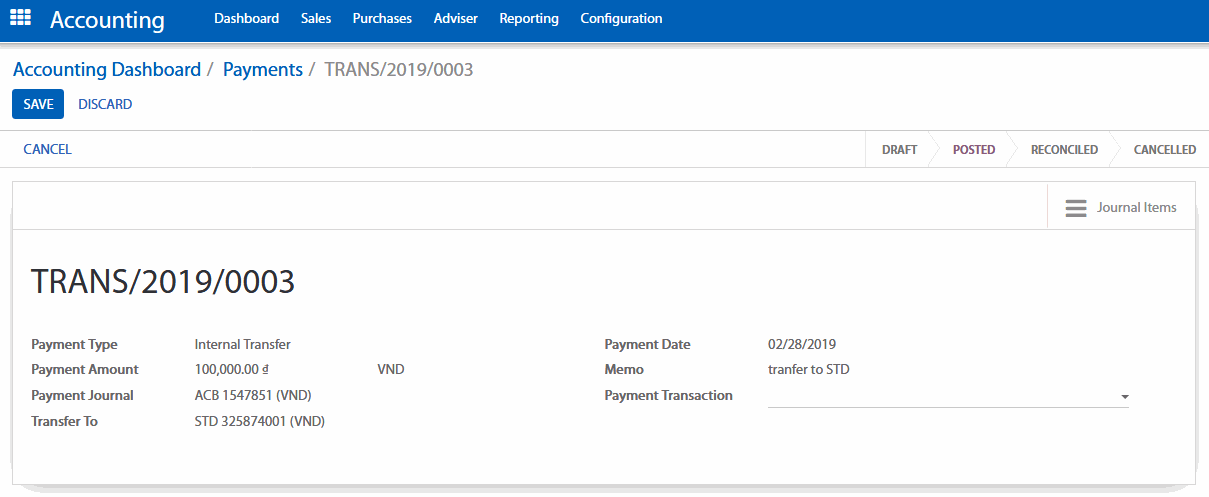Open the Adviser menu

coord(456,19)
